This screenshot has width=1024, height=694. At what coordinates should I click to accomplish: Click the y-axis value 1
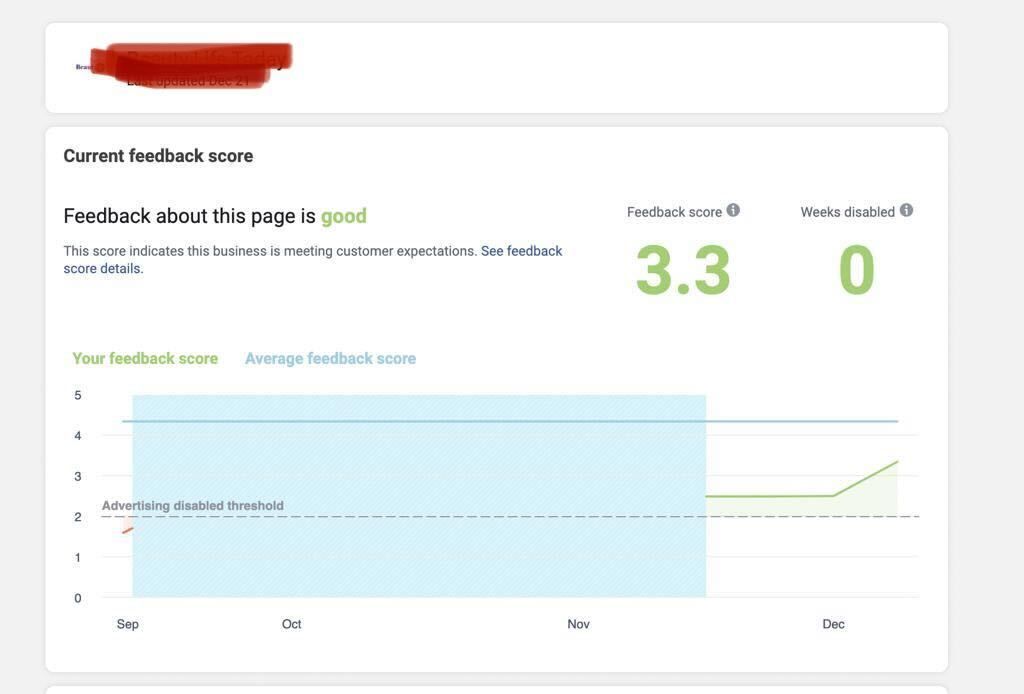point(78,558)
